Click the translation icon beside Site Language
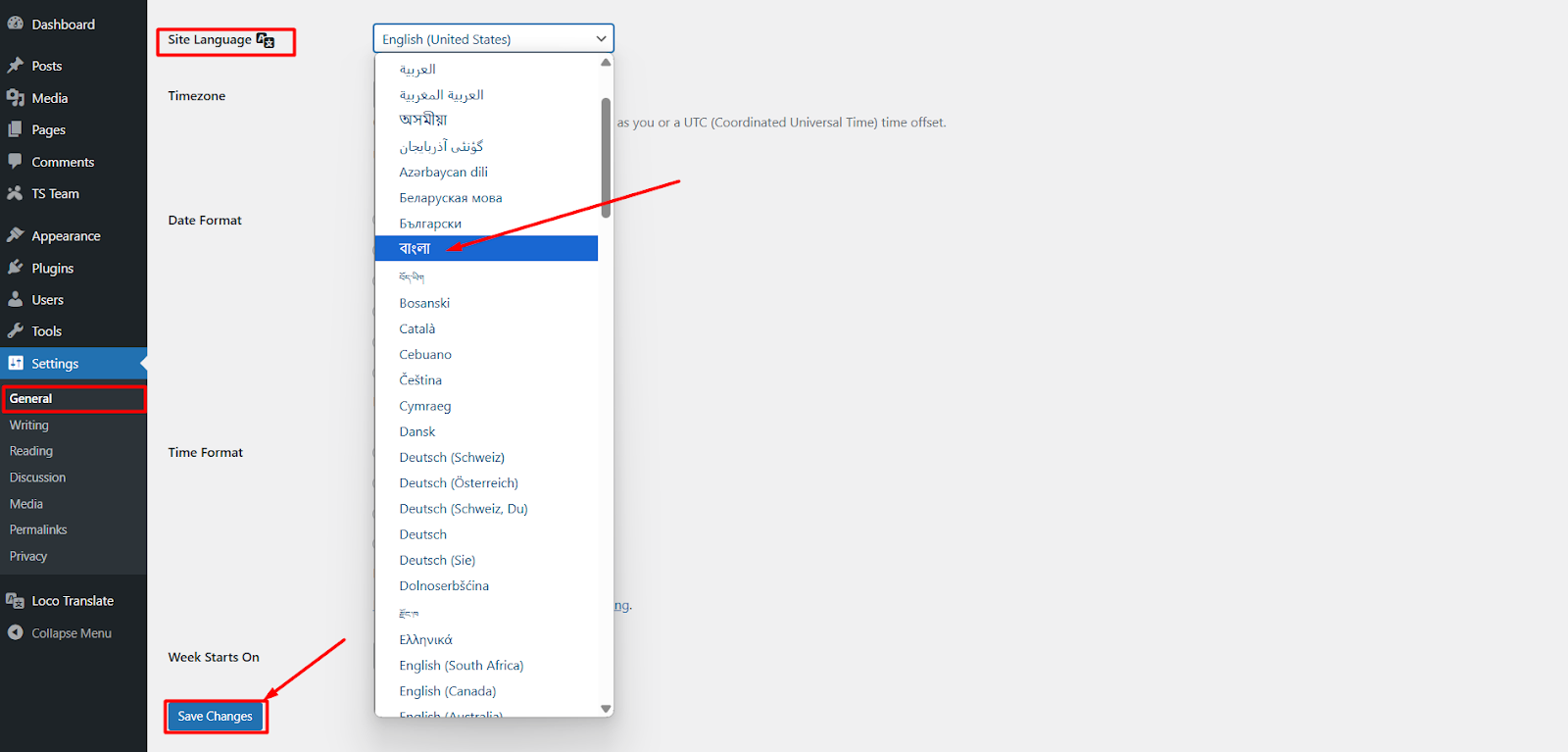The image size is (1568, 752). coord(266,40)
